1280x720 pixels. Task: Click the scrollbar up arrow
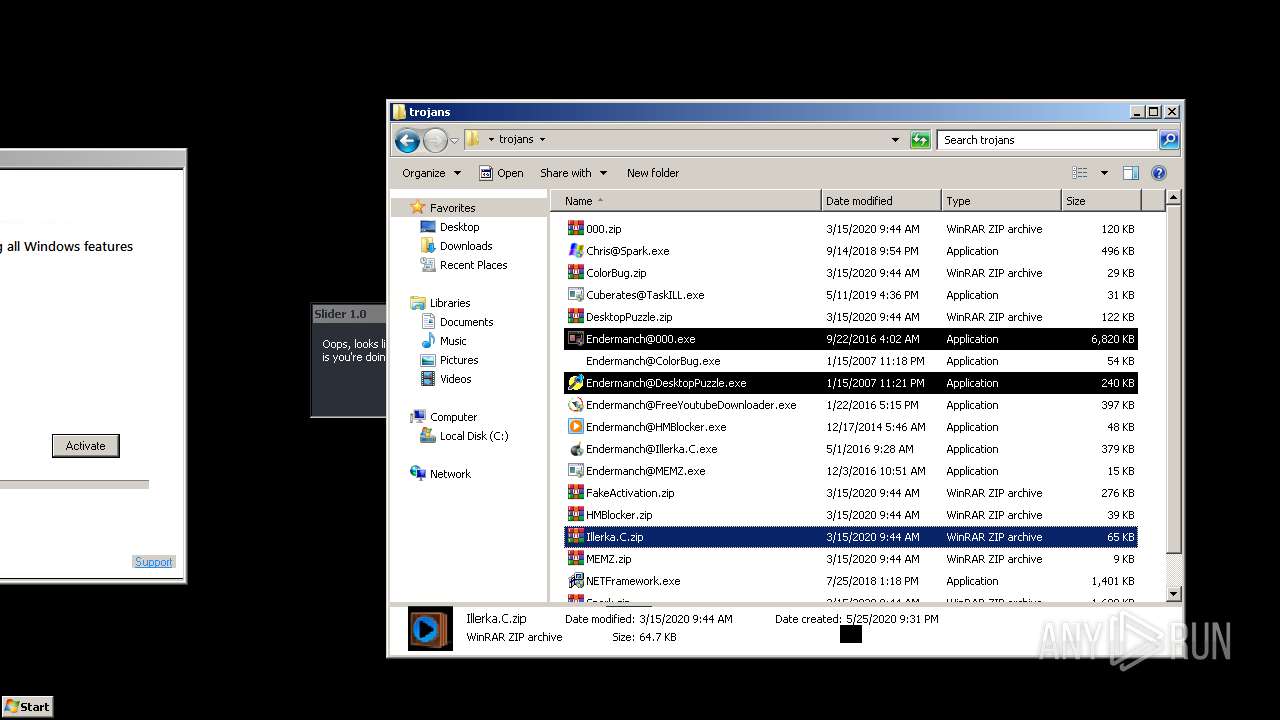pos(1174,198)
